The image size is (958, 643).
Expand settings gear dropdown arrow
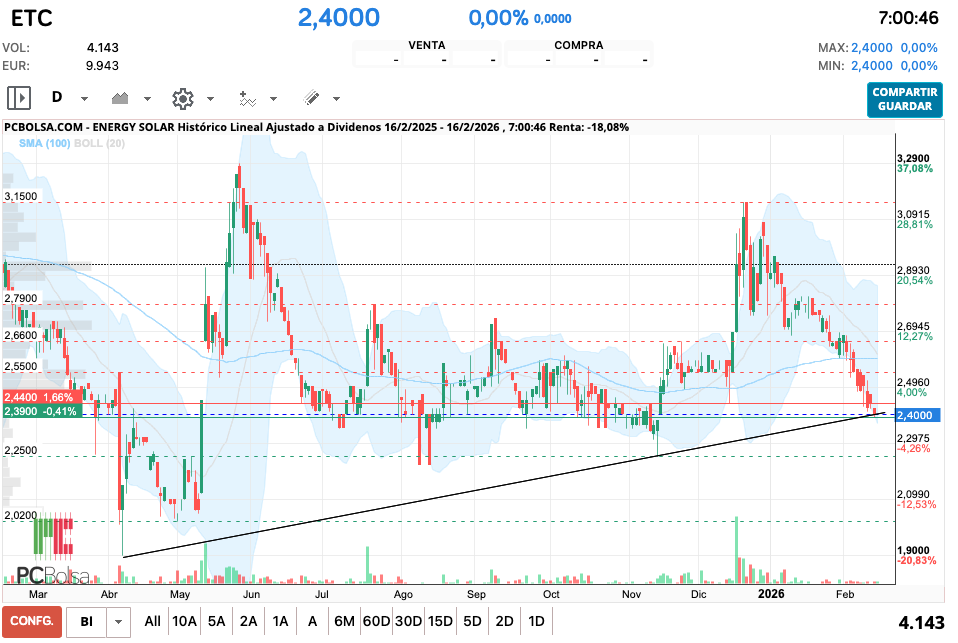[210, 99]
